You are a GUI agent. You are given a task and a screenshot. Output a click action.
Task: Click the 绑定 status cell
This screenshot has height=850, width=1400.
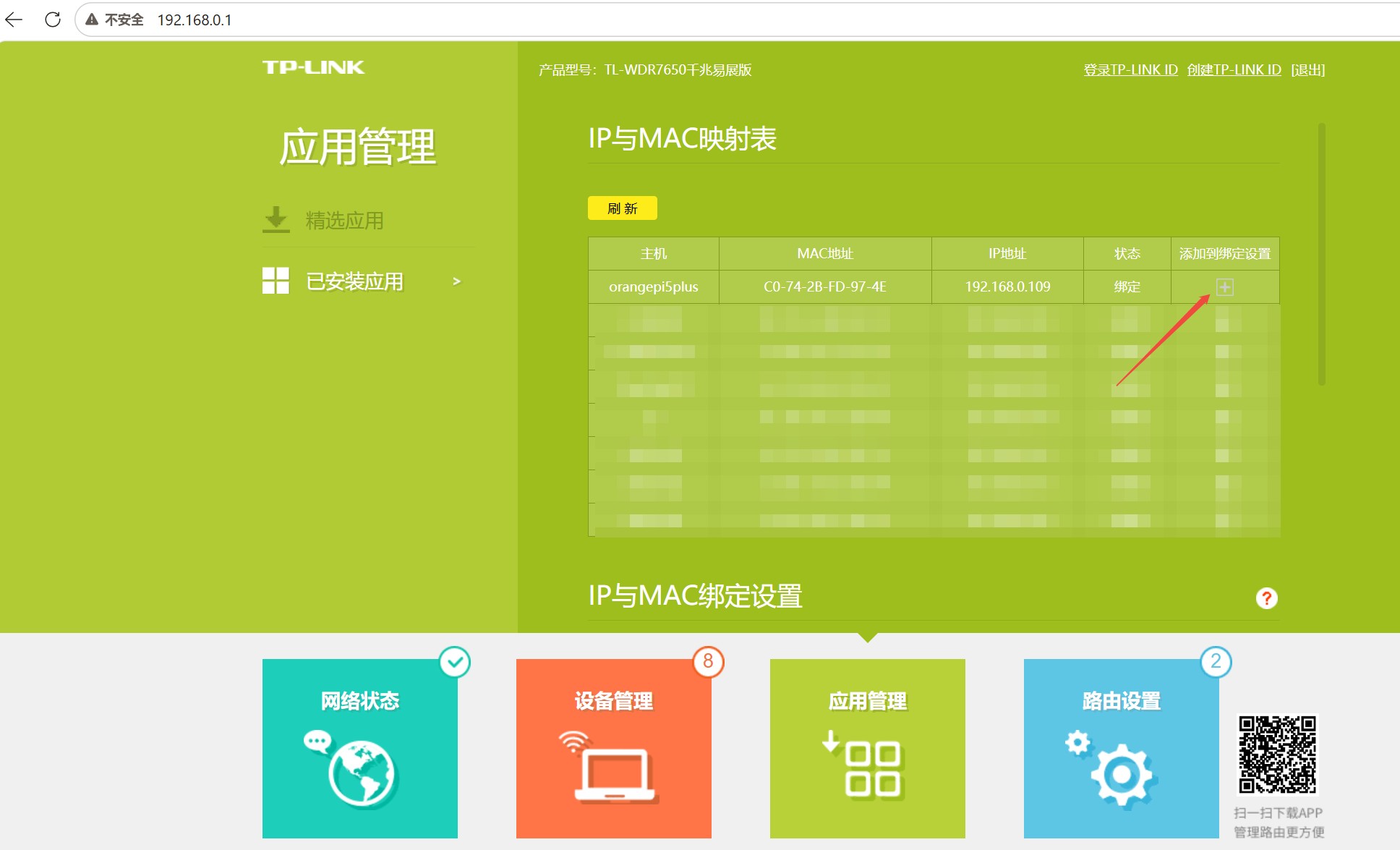[x=1127, y=287]
